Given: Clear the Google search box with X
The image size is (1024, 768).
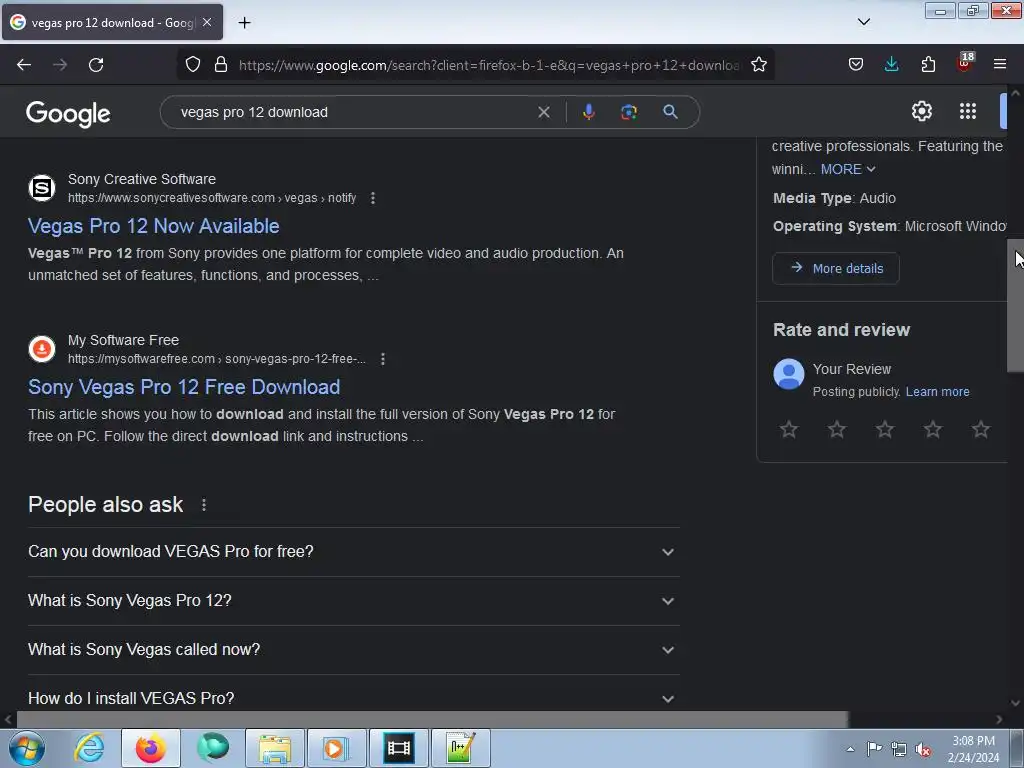Looking at the screenshot, I should (x=543, y=112).
